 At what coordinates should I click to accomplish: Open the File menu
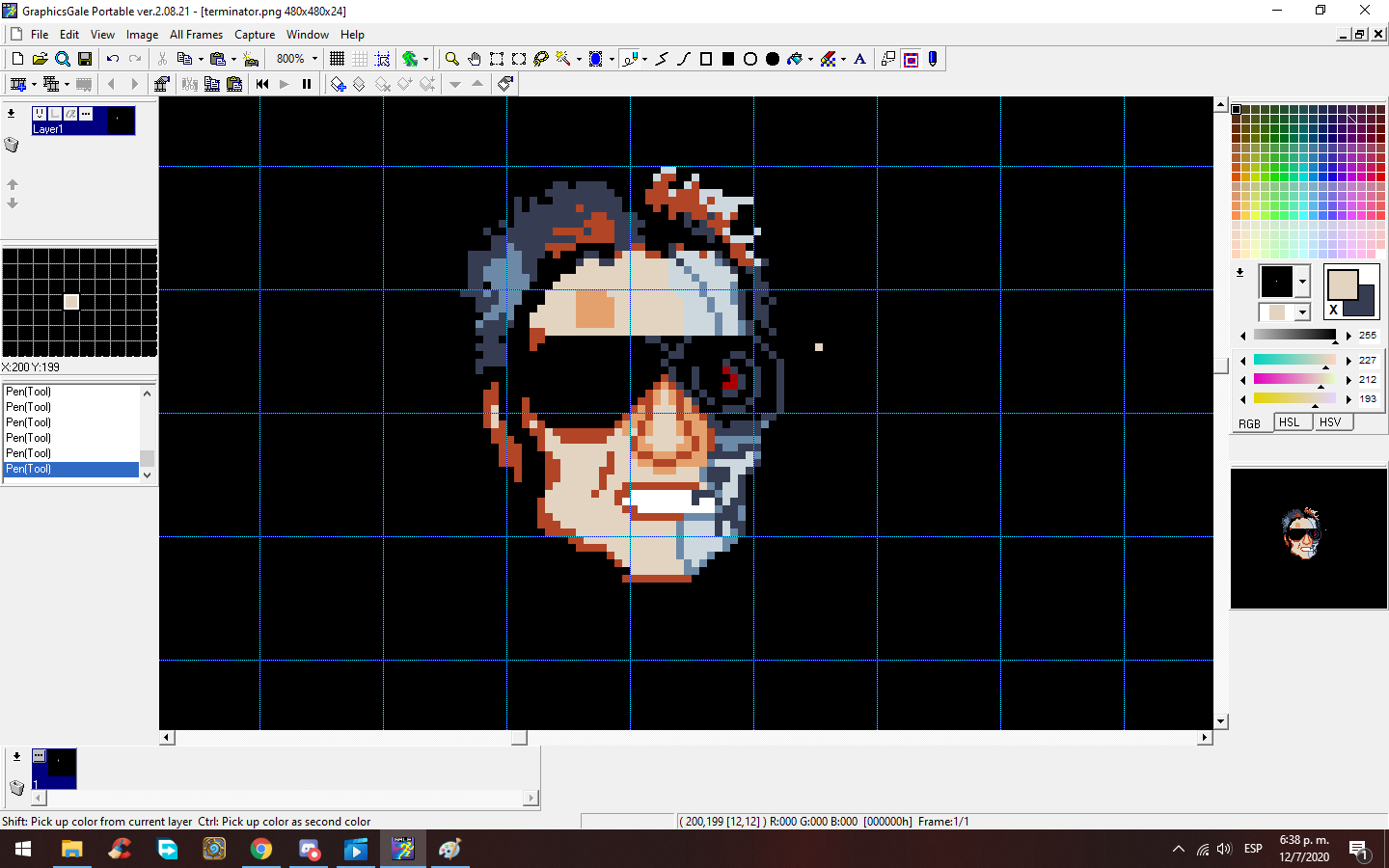40,34
